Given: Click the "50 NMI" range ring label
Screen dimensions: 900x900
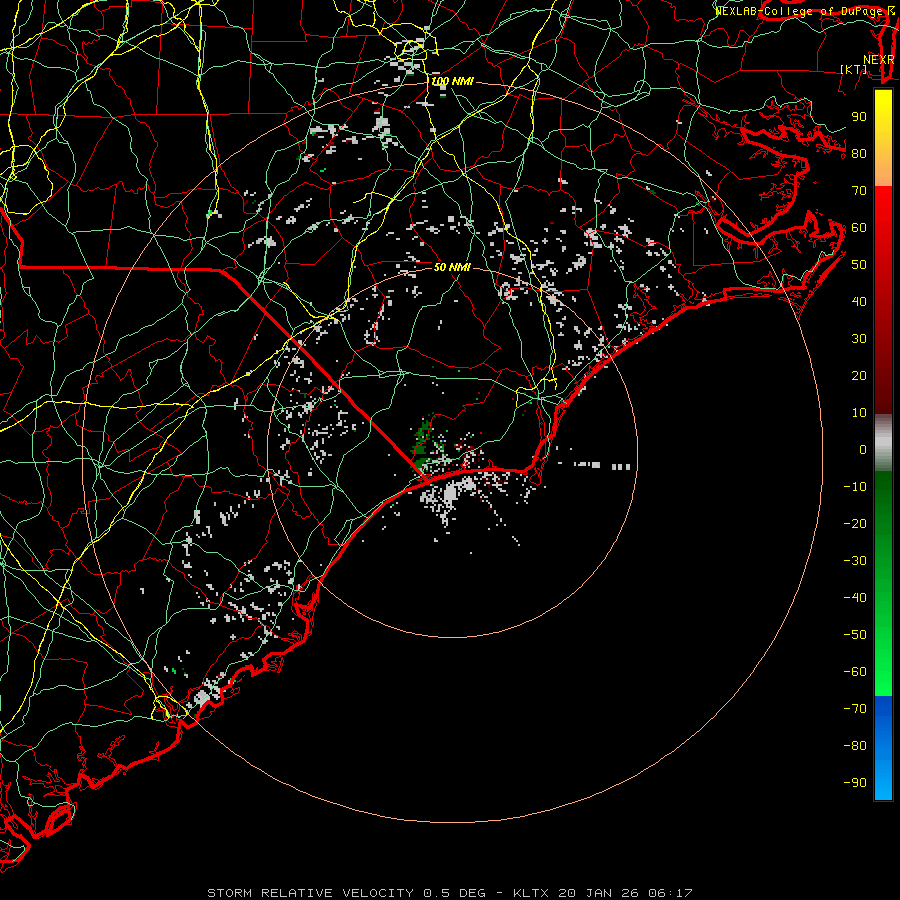Looking at the screenshot, I should (452, 267).
